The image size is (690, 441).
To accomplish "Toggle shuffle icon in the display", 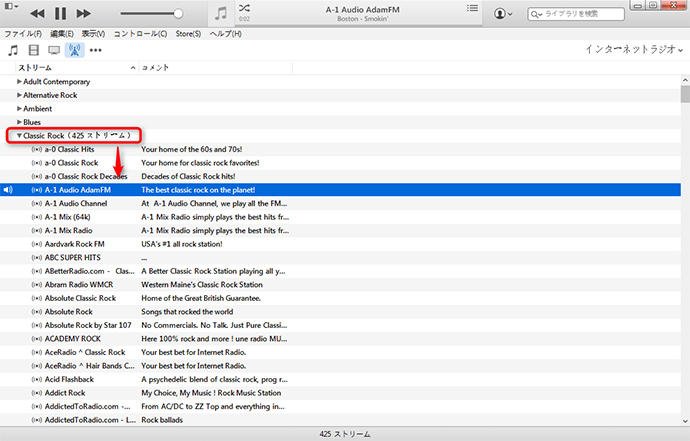I will tap(244, 8).
